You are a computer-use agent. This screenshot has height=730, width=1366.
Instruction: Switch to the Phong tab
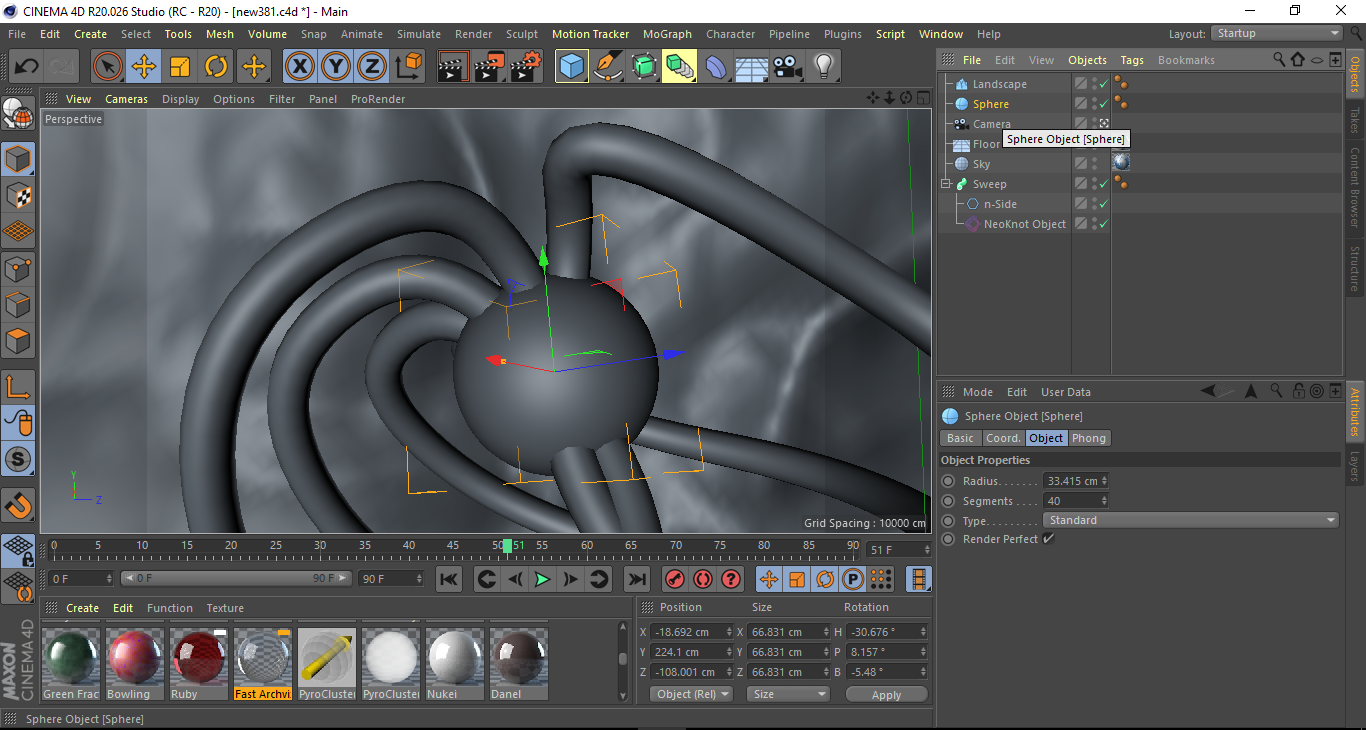point(1089,438)
